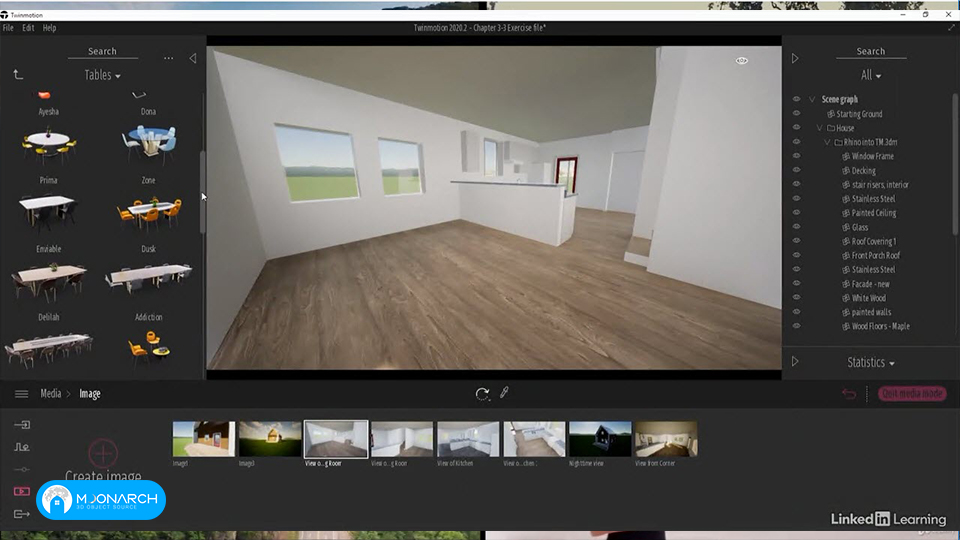
Task: Open the Tables category dropdown
Action: (x=102, y=75)
